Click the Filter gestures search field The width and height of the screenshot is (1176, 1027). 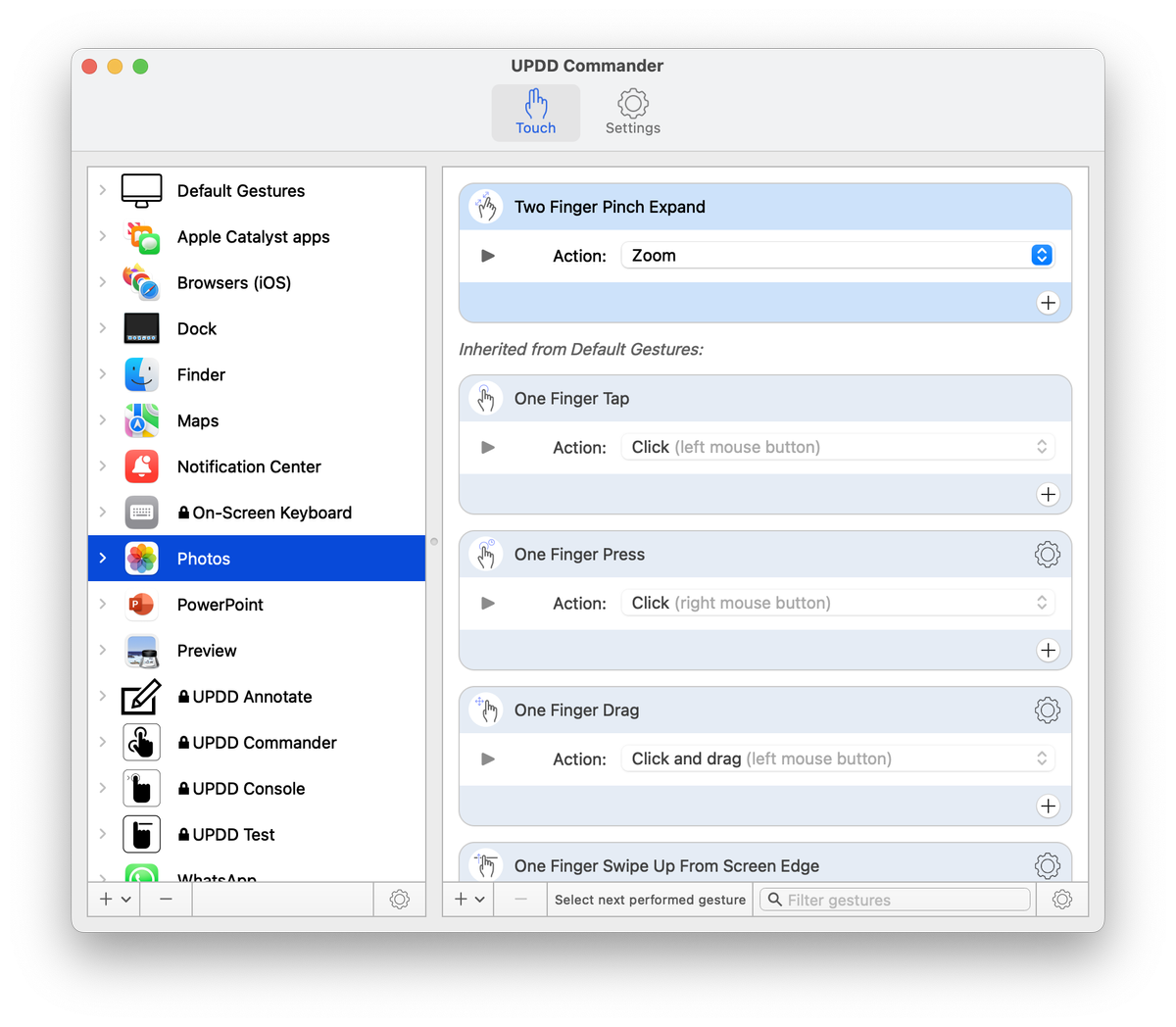tap(894, 899)
